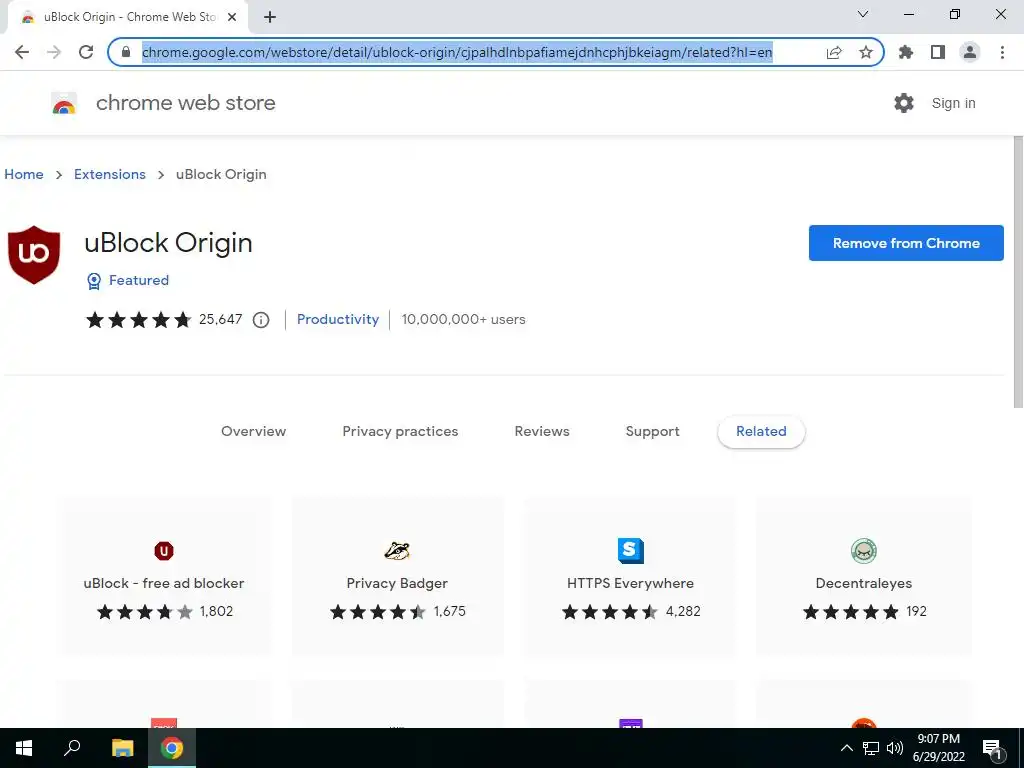Open the Extensions puzzle menu

(906, 52)
